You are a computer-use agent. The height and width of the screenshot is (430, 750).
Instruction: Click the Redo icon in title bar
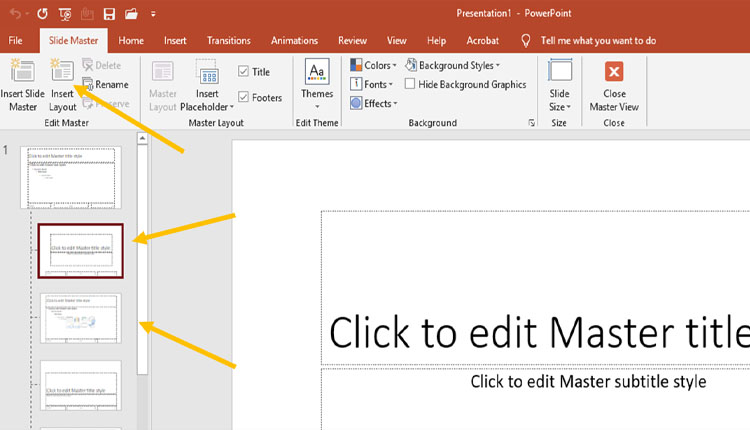pos(41,14)
